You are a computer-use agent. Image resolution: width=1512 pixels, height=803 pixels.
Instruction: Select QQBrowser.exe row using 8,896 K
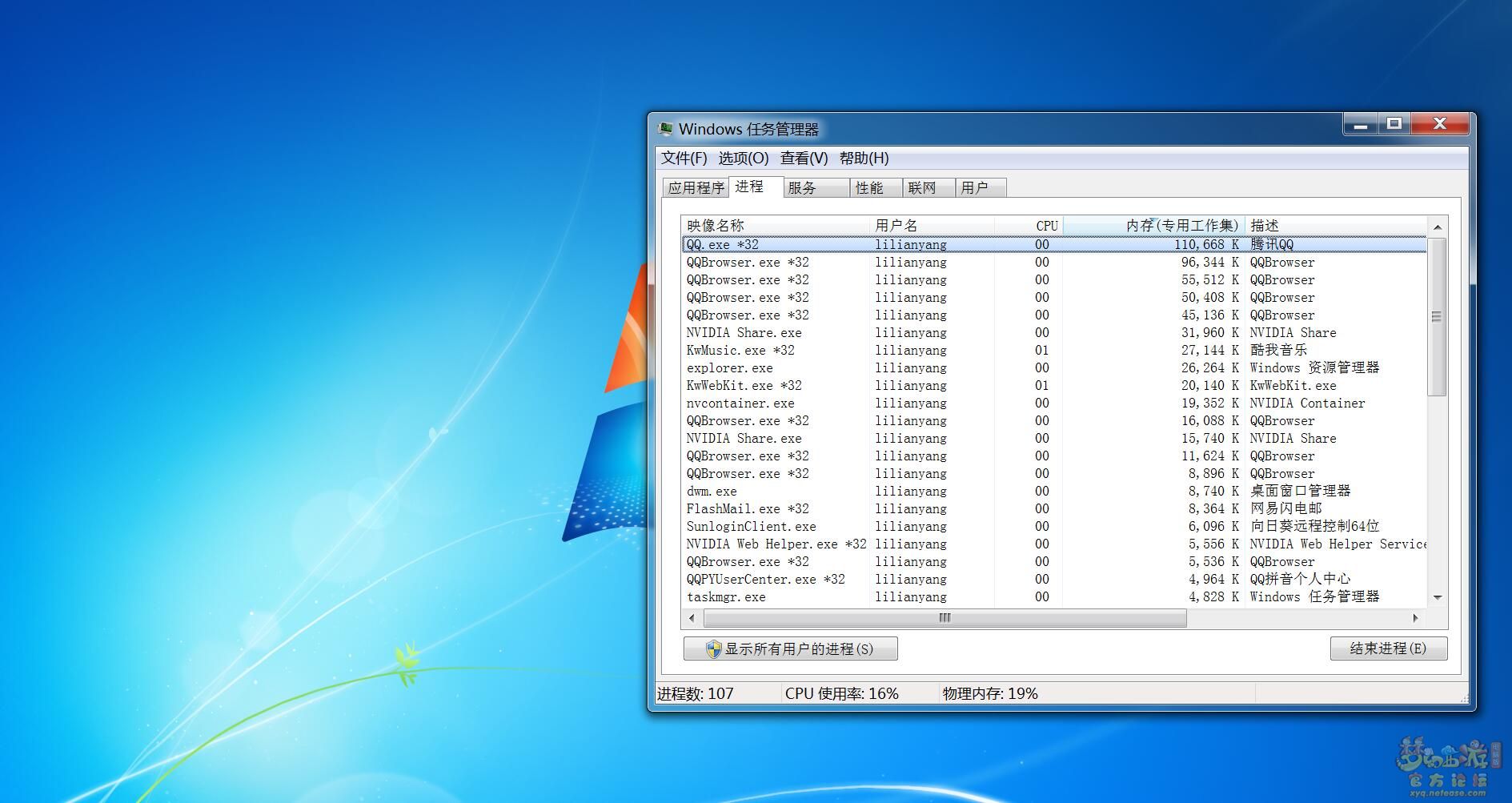pos(1054,474)
